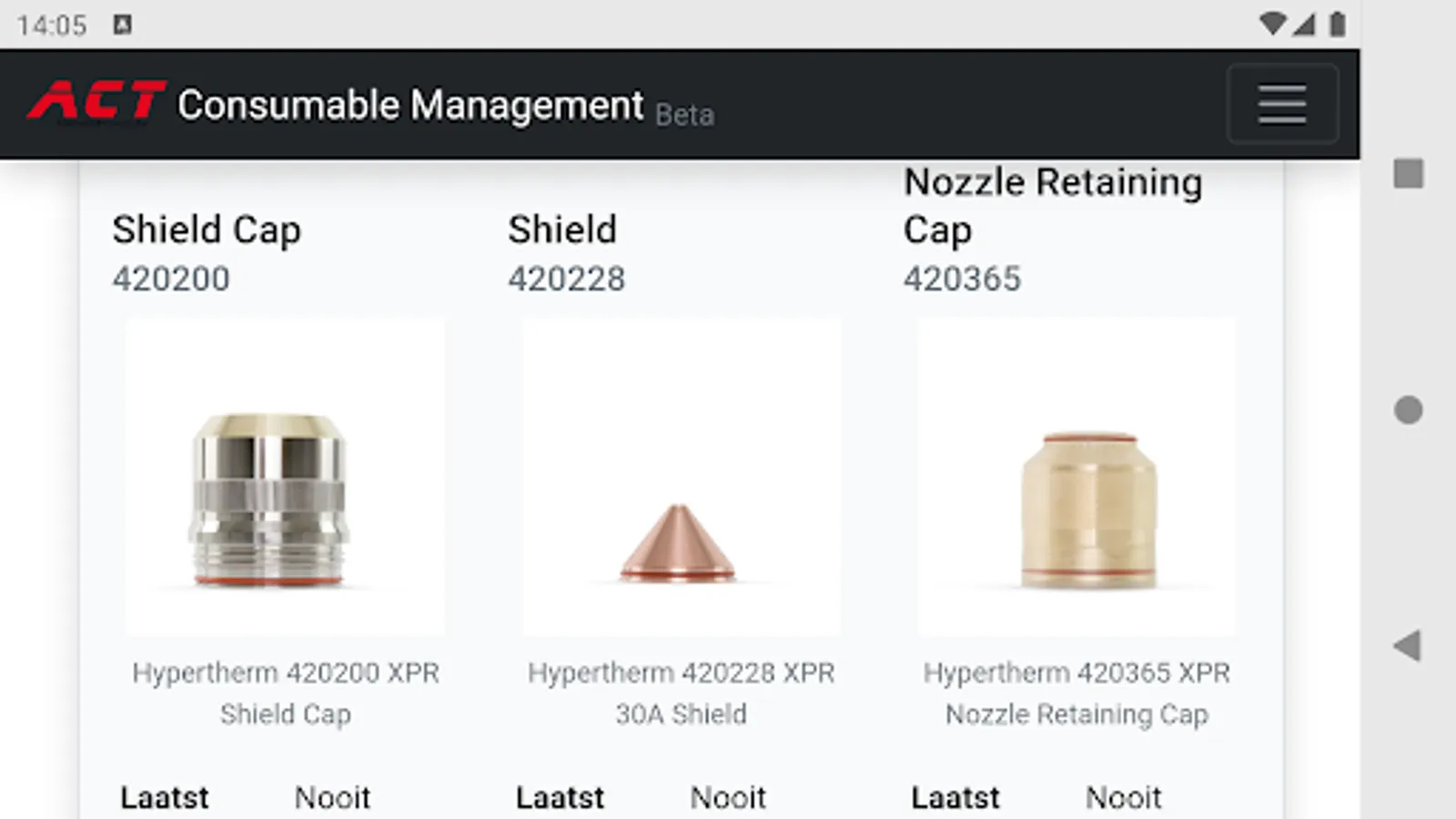Image resolution: width=1456 pixels, height=819 pixels.
Task: Select the Shield heading
Action: coord(562,229)
